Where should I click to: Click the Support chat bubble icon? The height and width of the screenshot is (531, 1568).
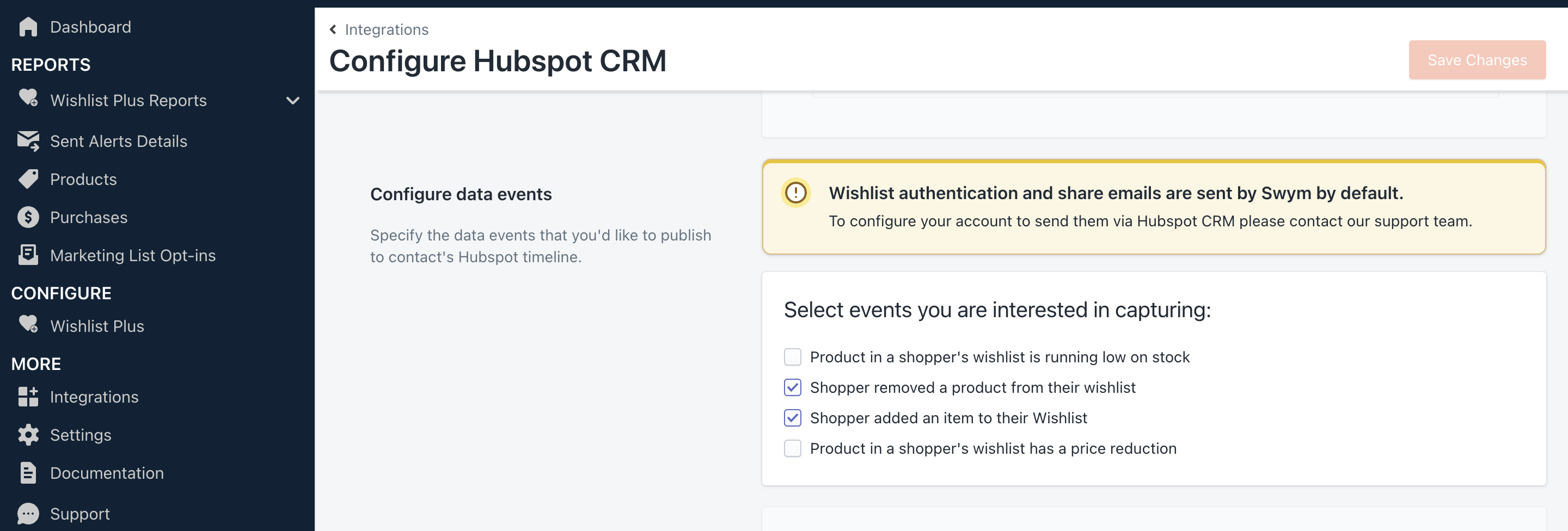tap(28, 514)
